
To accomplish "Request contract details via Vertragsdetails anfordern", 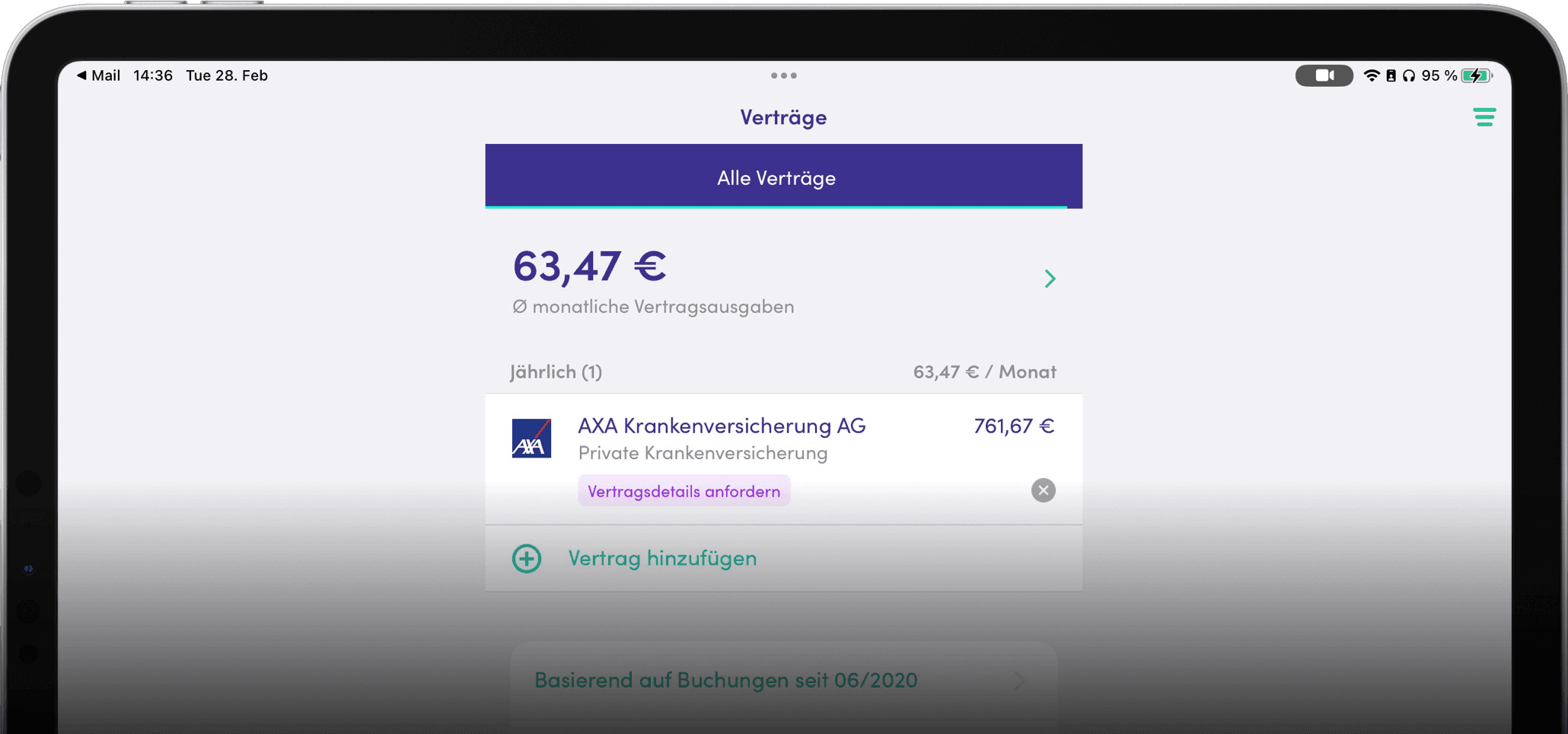I will tap(683, 490).
